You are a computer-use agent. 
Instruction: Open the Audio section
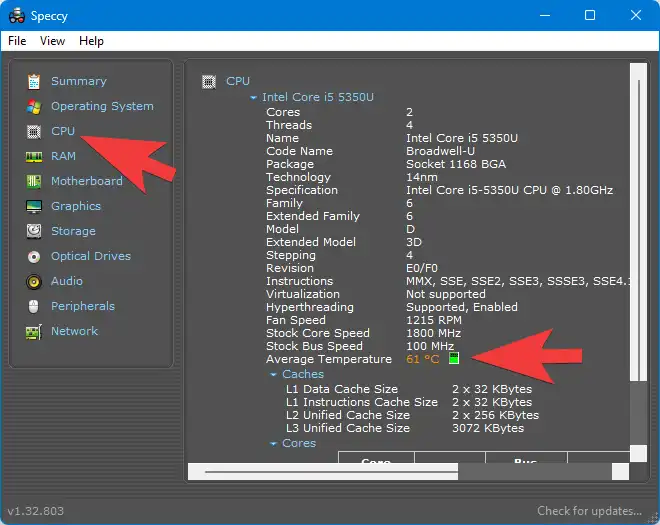[x=67, y=281]
